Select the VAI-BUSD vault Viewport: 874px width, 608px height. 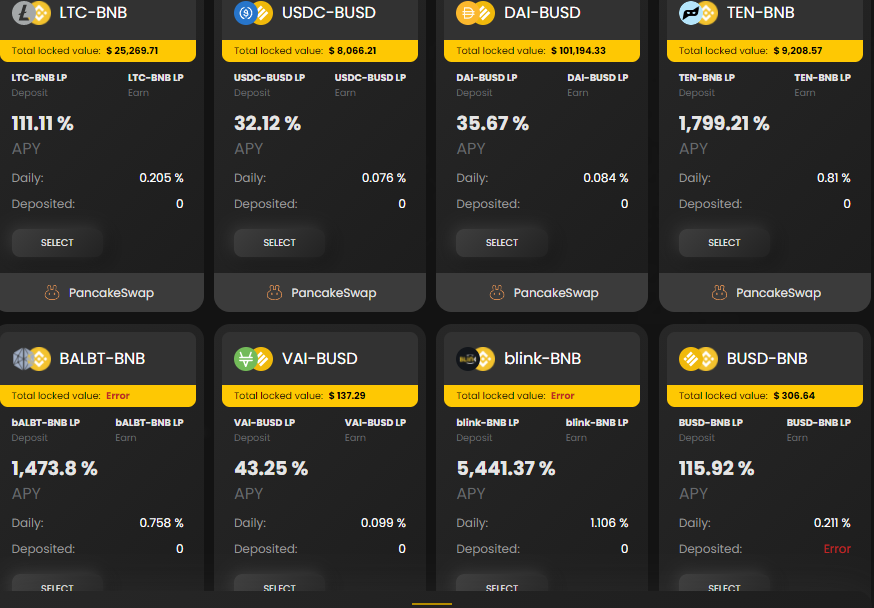tap(279, 583)
